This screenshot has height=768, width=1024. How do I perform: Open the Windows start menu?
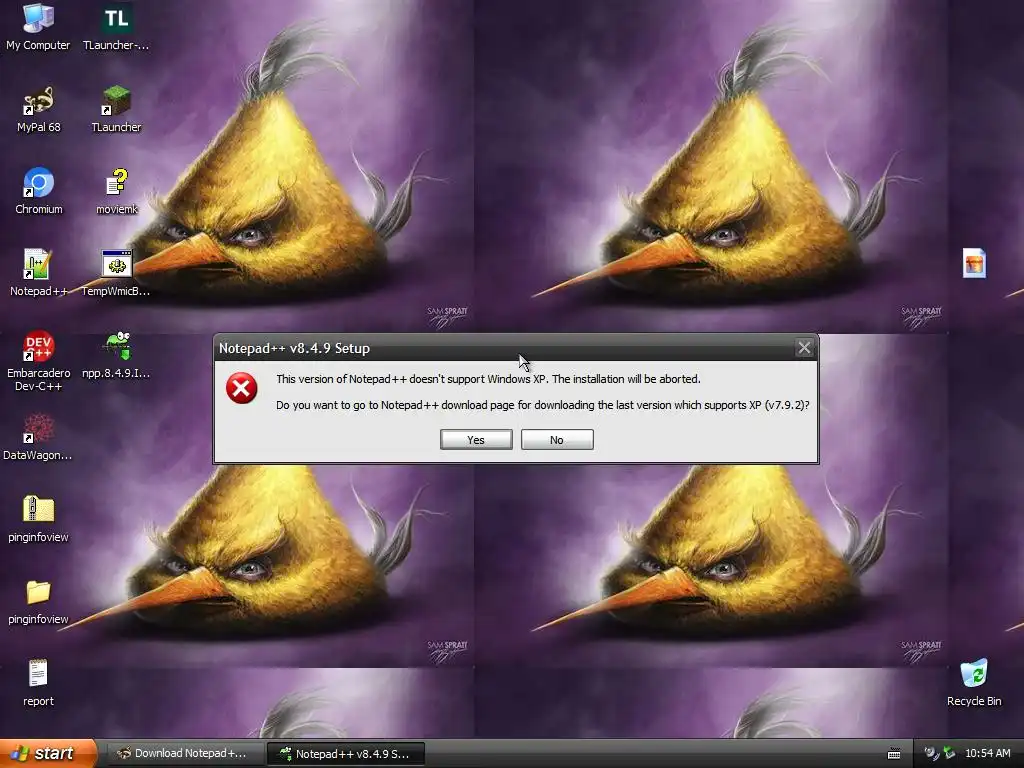click(x=48, y=754)
